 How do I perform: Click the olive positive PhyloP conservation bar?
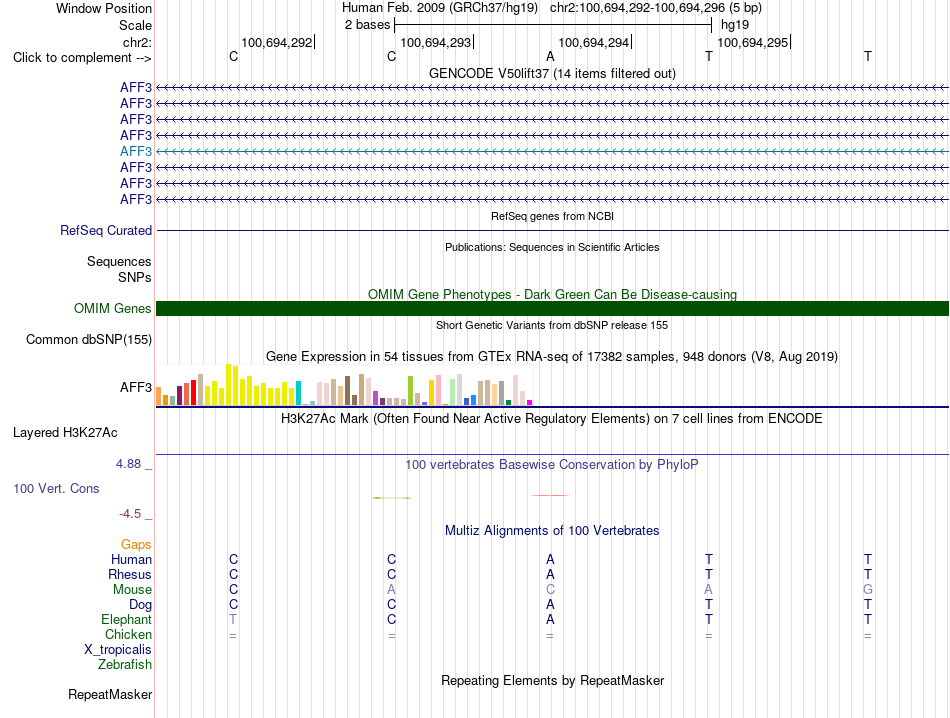pyautogui.click(x=392, y=497)
